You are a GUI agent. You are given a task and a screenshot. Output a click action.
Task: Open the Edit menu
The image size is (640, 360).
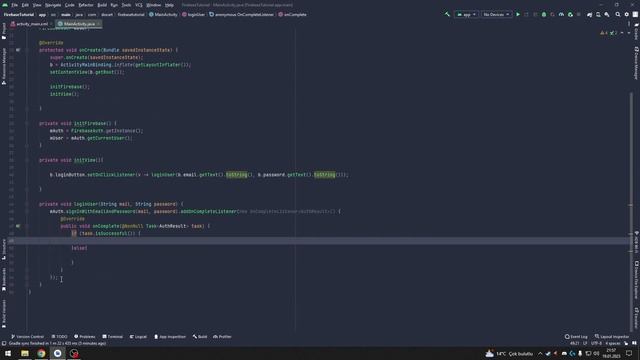click(x=25, y=5)
